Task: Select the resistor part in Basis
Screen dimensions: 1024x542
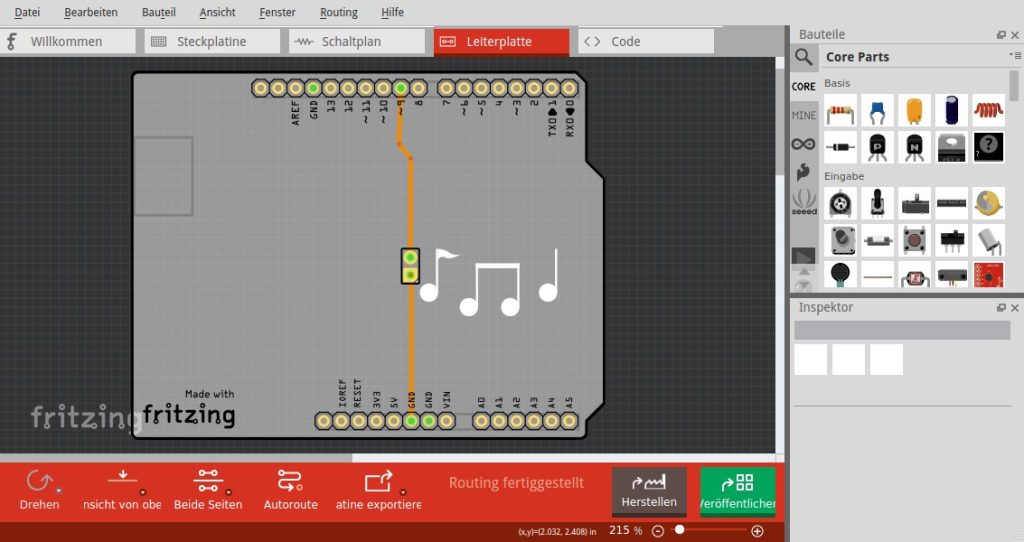Action: (841, 110)
